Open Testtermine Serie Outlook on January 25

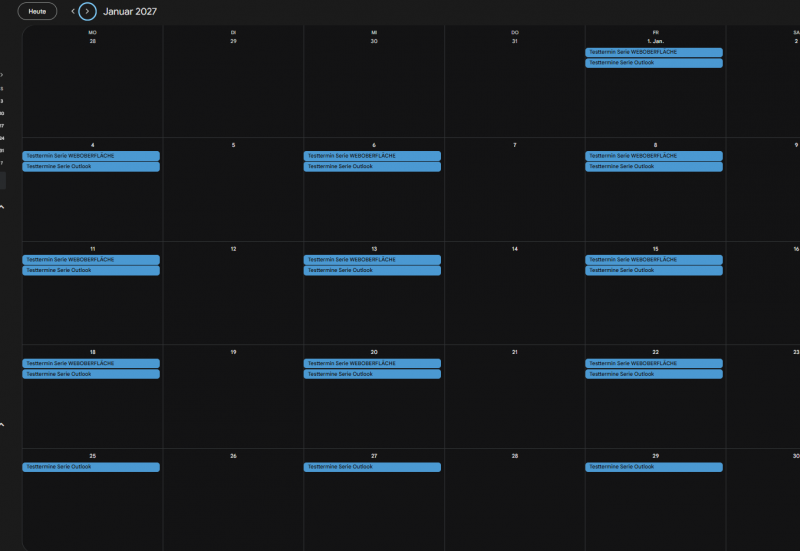click(91, 467)
